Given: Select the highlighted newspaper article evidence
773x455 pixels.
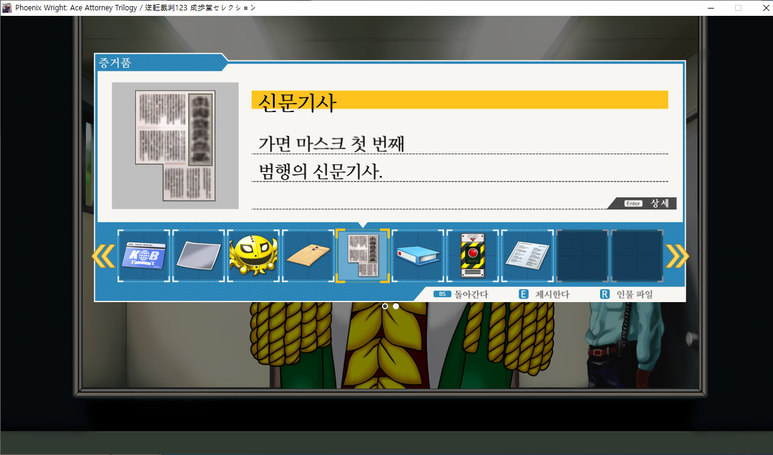Looking at the screenshot, I should click(x=363, y=256).
